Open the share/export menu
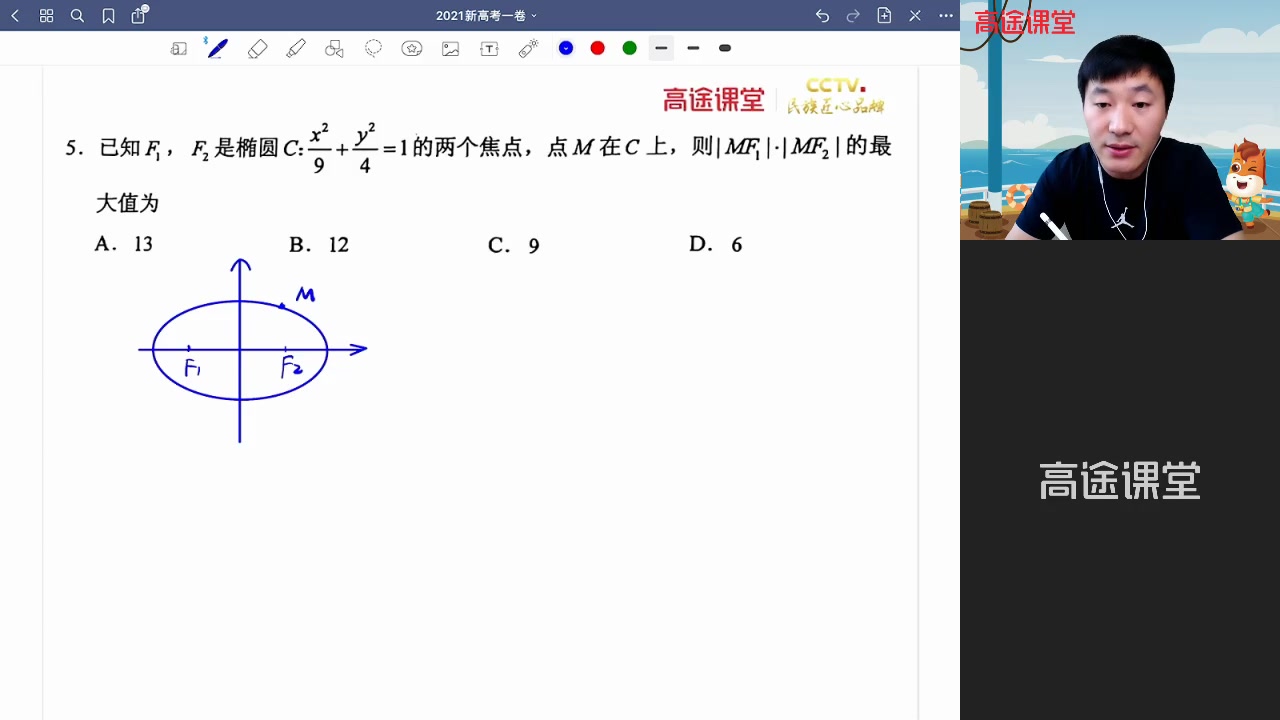This screenshot has height=720, width=1280. [x=139, y=15]
